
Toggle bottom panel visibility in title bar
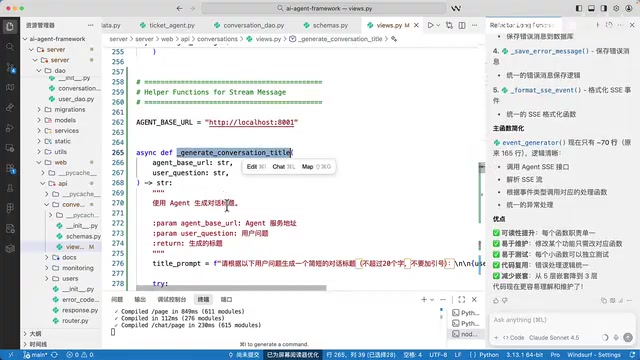(591, 8)
